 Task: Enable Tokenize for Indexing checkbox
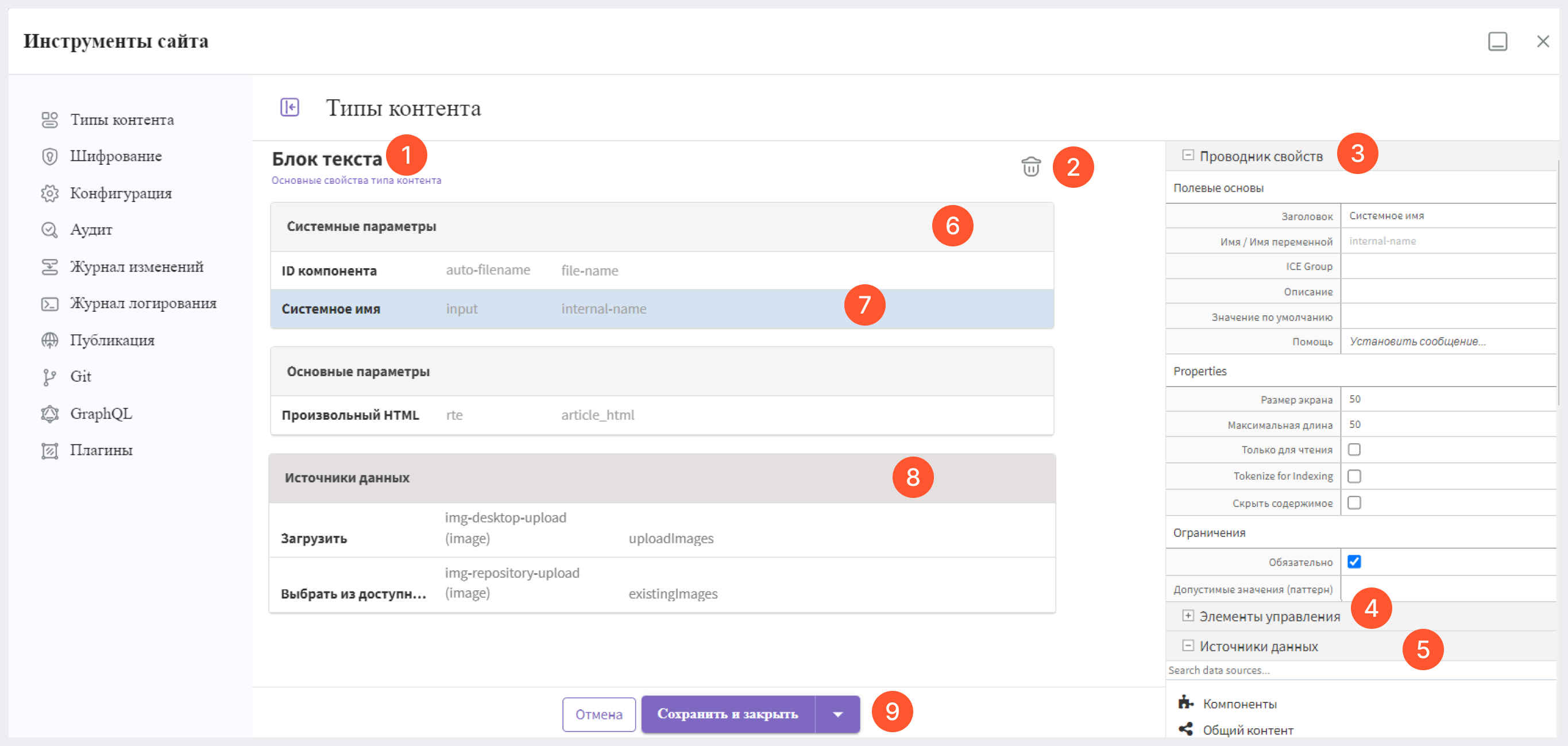pos(1354,476)
